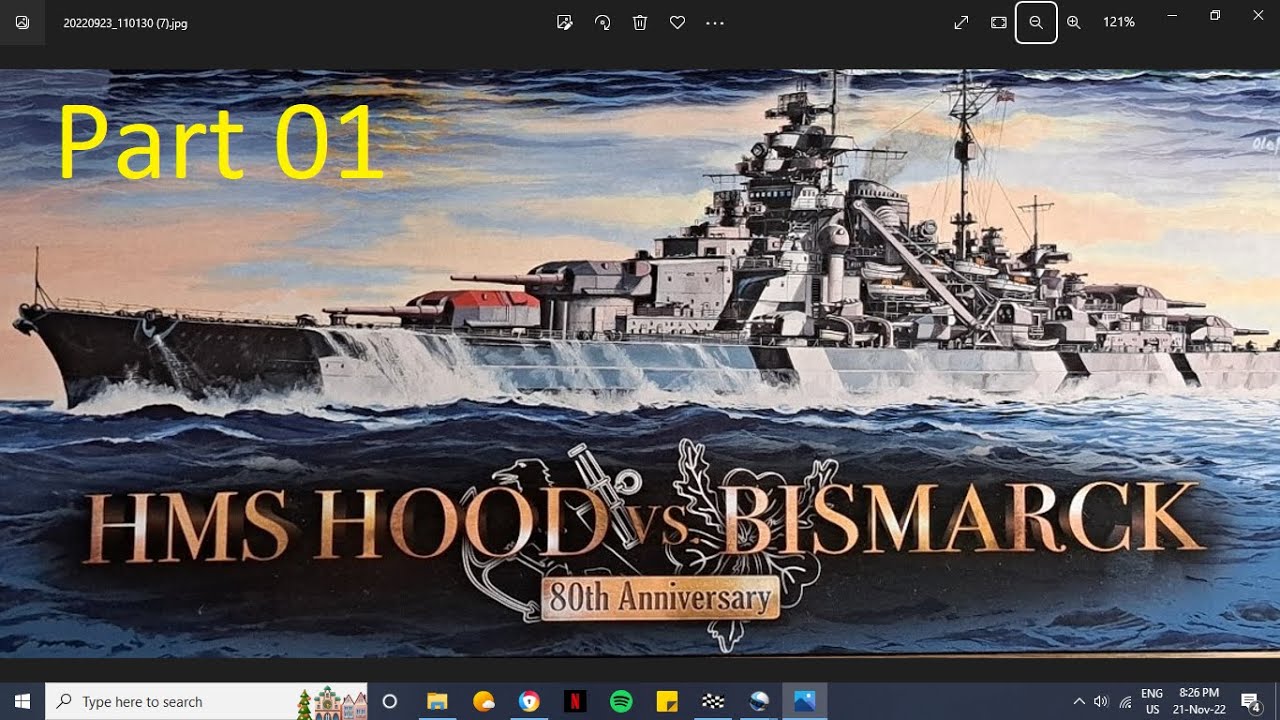This screenshot has width=1280, height=720.
Task: Open Sticky Notes from the taskbar
Action: pos(667,701)
